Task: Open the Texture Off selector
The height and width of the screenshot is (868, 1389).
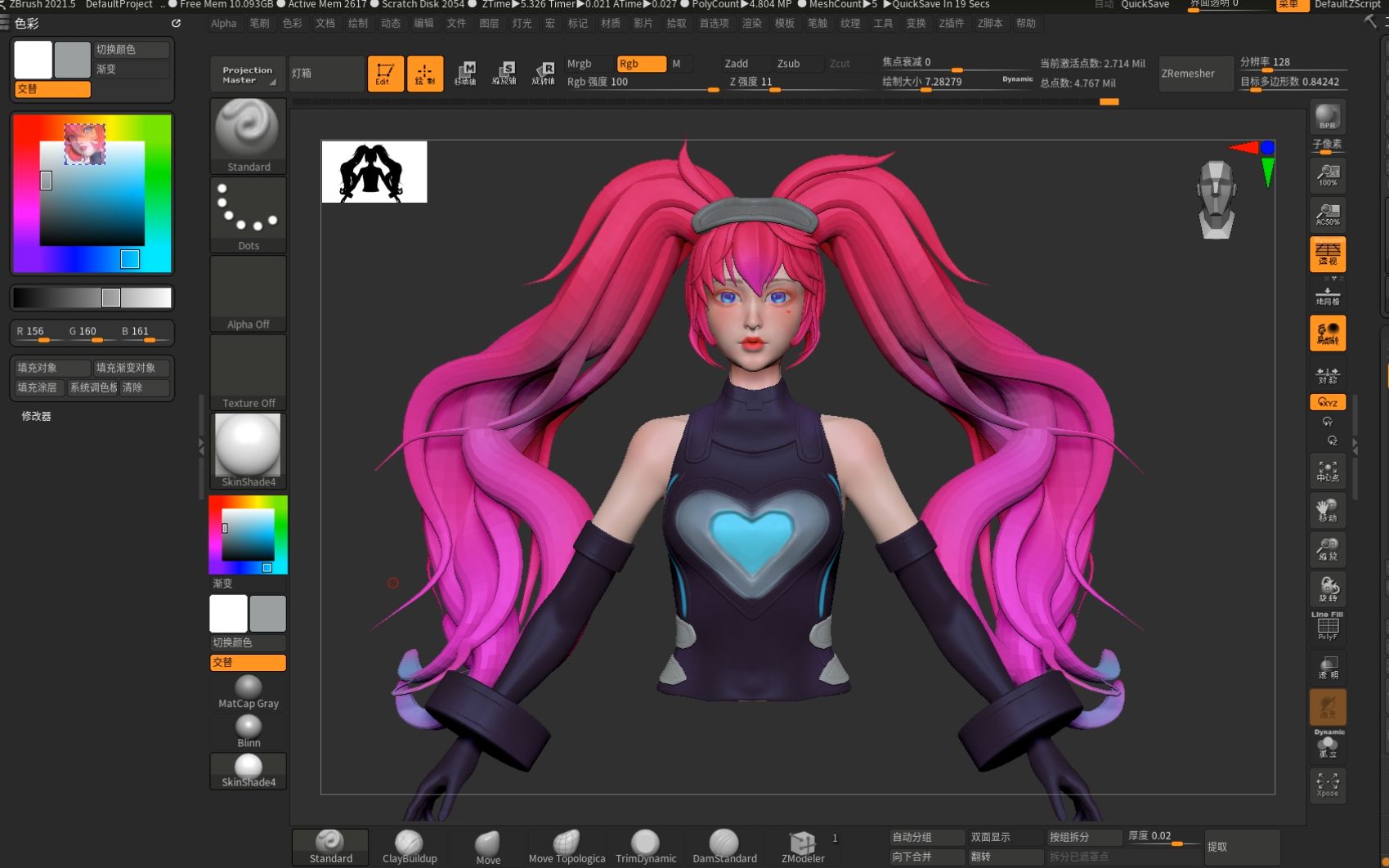Action: pos(248,372)
